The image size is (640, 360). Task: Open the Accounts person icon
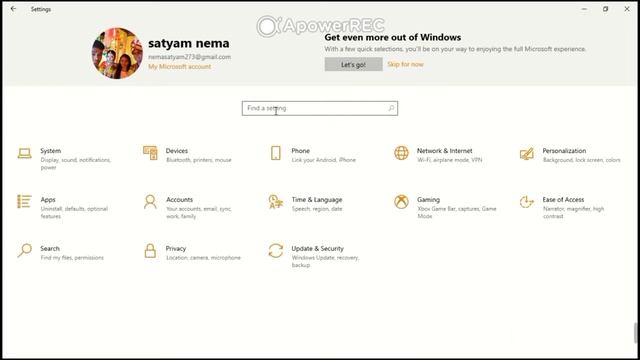pyautogui.click(x=150, y=202)
